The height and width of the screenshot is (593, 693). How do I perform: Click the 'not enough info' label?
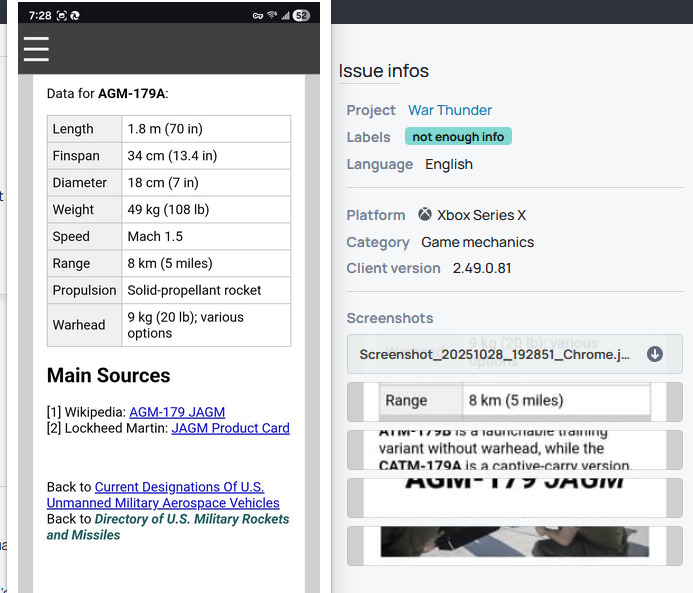coord(458,137)
